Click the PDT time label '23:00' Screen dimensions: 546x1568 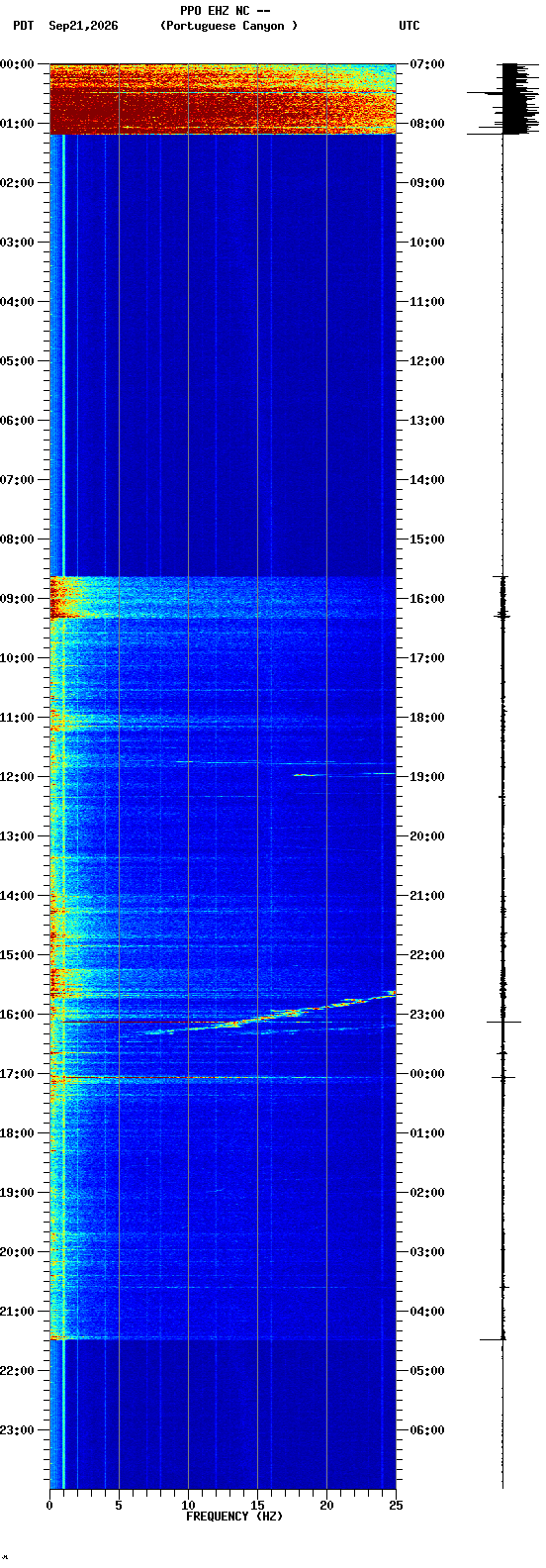point(17,1430)
